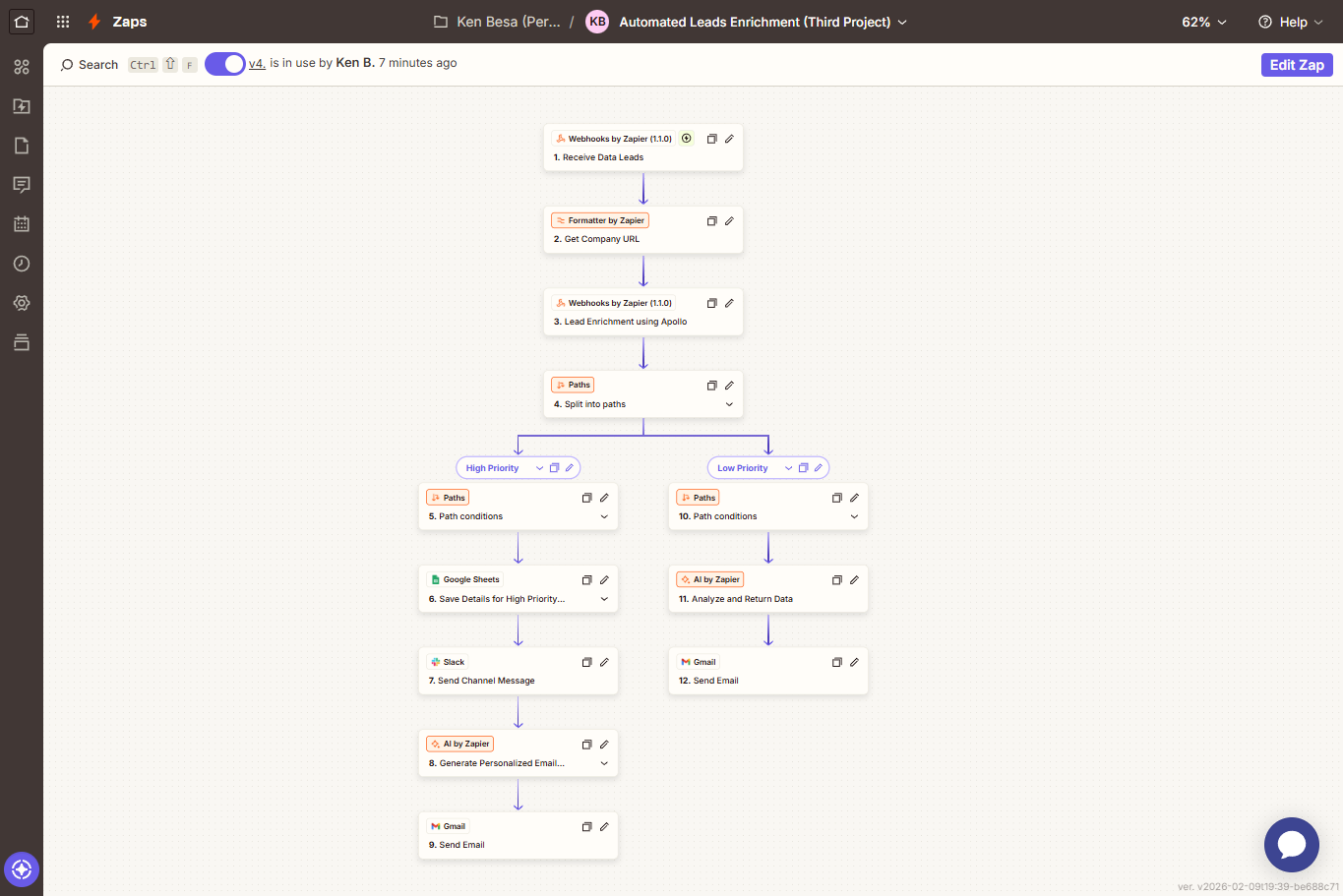1343x896 pixels.
Task: Expand the Split into paths step chevron
Action: point(729,404)
